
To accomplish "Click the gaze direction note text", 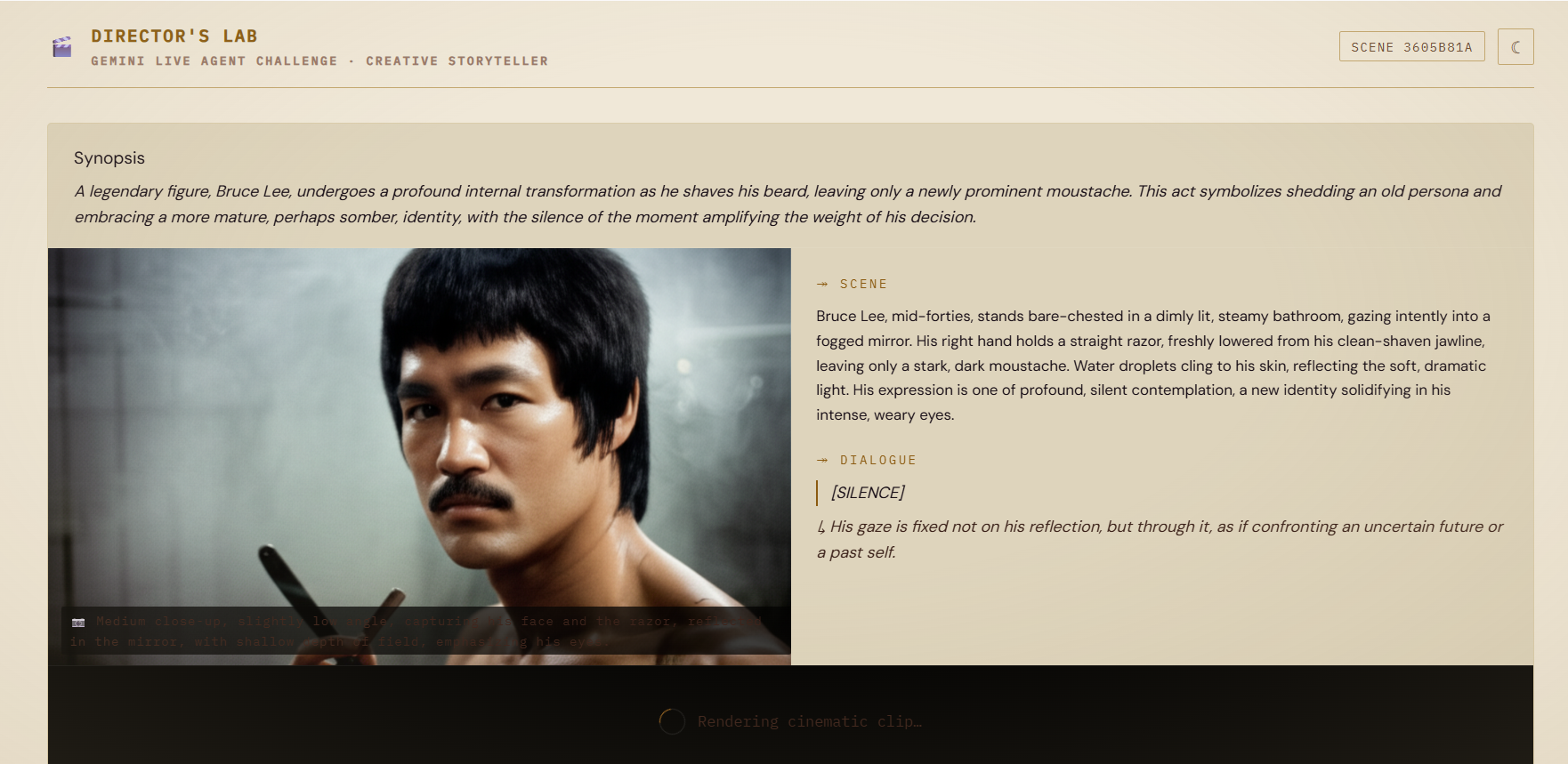I will coord(1160,539).
